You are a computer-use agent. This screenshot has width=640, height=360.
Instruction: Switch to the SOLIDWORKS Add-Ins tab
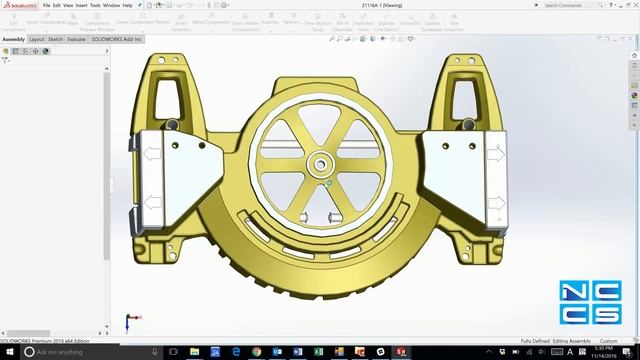pos(116,39)
